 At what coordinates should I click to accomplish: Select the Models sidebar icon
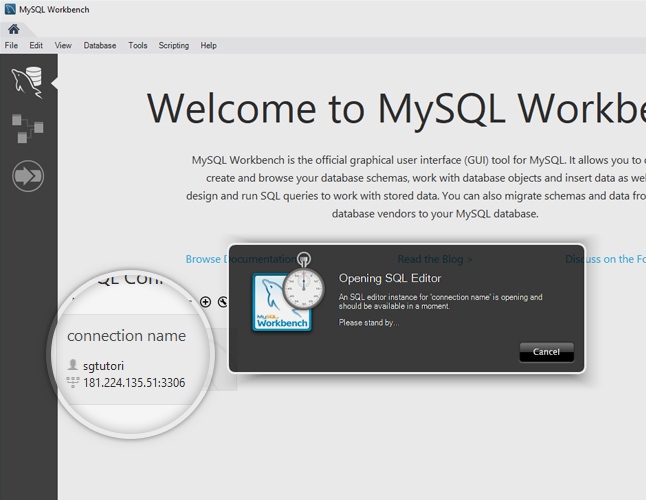coord(28,129)
